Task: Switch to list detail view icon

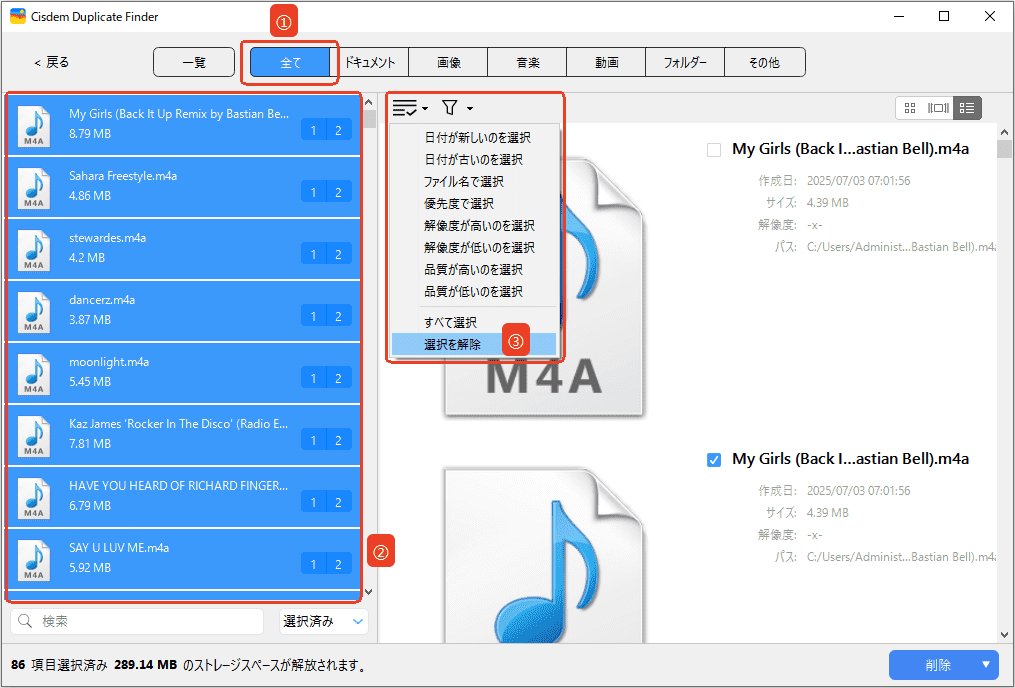Action: [x=967, y=108]
